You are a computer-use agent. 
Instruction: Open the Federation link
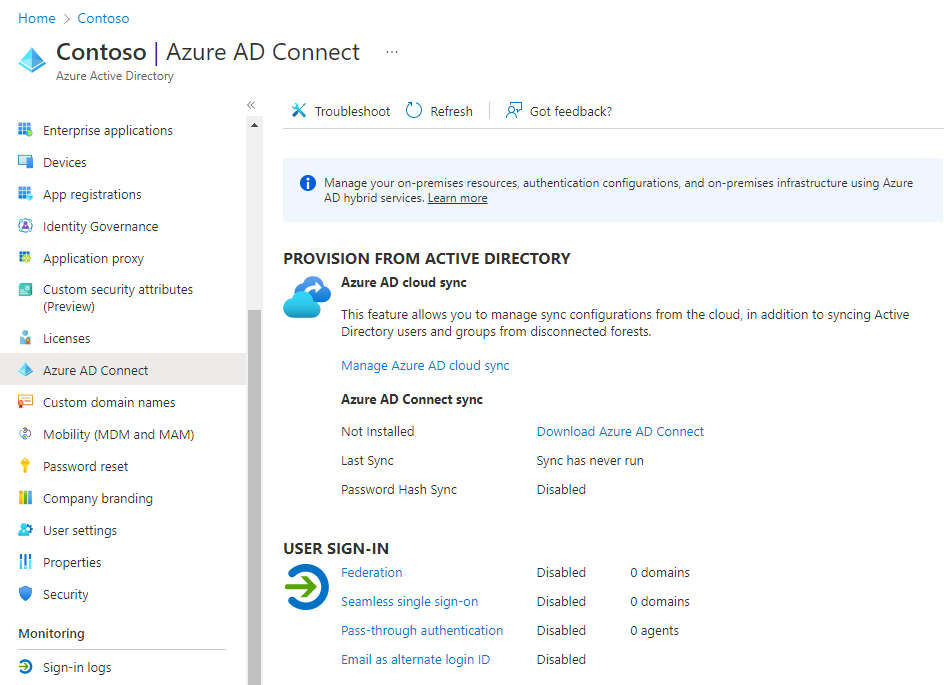371,572
